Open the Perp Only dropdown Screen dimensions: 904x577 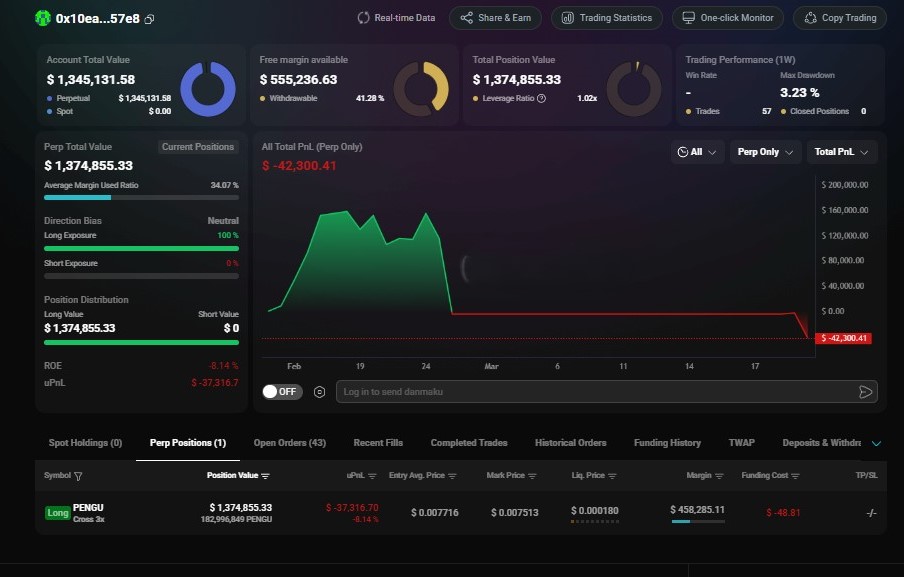765,152
